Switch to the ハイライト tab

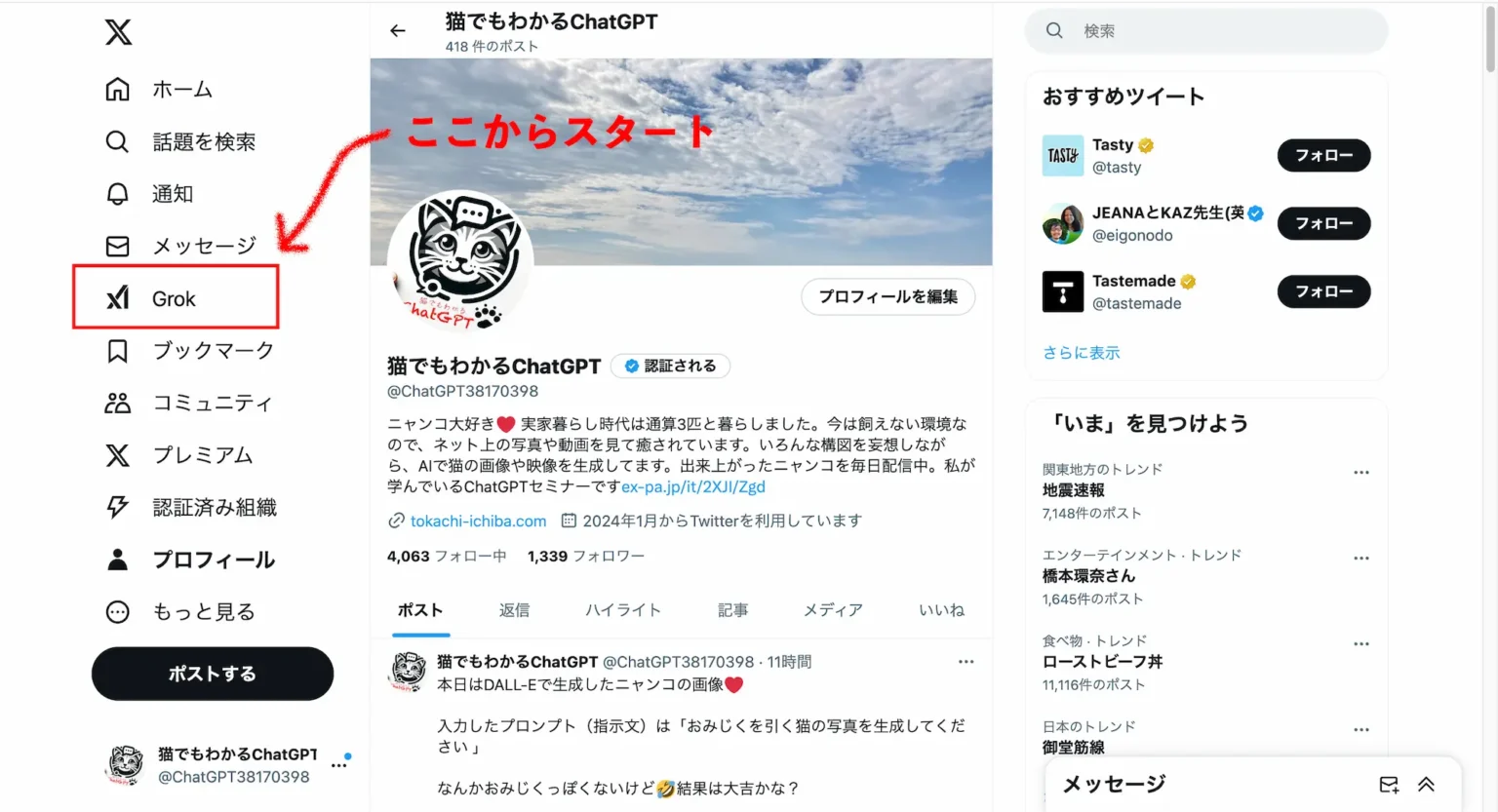(x=623, y=610)
